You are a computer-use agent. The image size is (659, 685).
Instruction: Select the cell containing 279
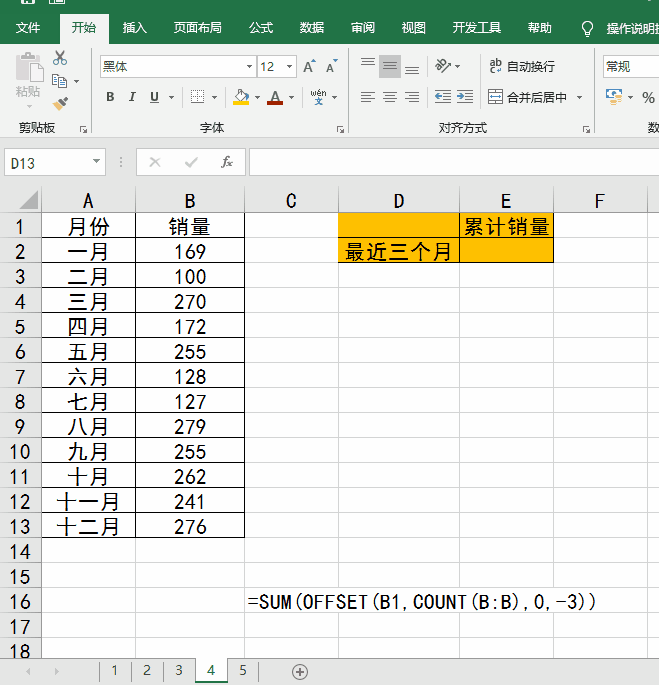pos(190,426)
